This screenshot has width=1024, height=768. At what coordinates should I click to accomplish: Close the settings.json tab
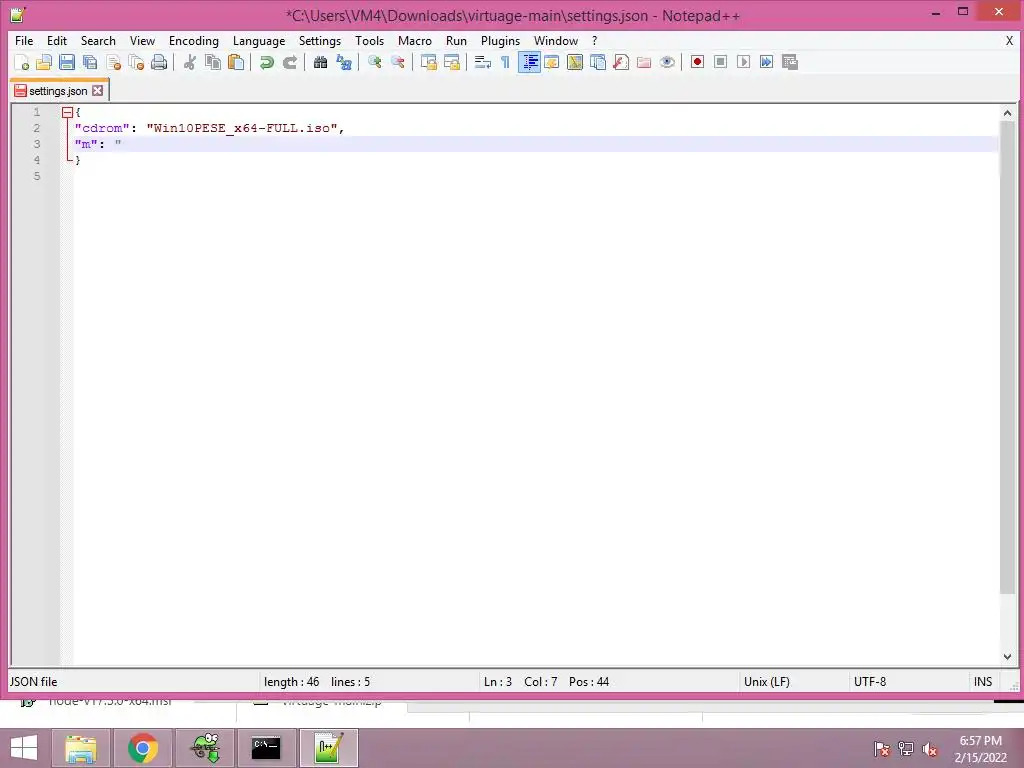97,91
